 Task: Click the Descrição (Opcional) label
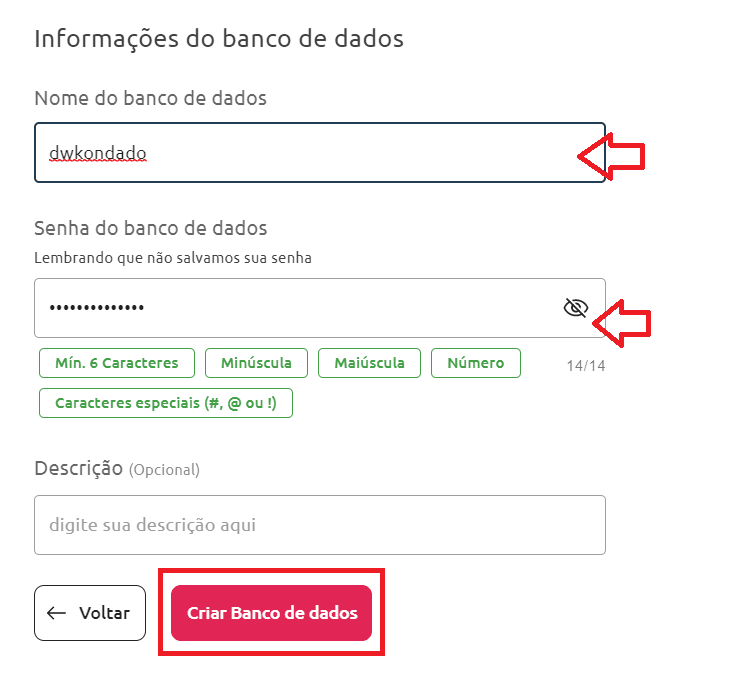pyautogui.click(x=117, y=468)
